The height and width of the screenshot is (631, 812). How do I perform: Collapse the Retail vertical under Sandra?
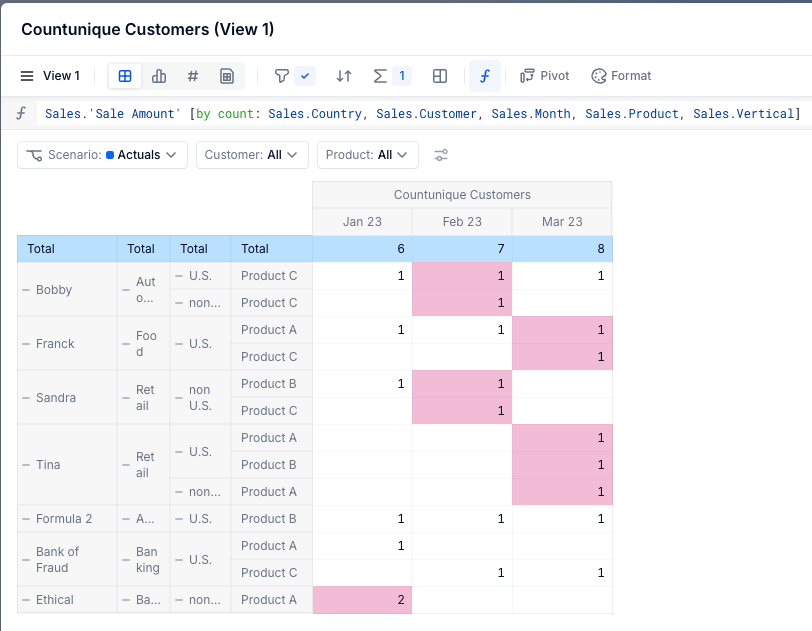126,398
